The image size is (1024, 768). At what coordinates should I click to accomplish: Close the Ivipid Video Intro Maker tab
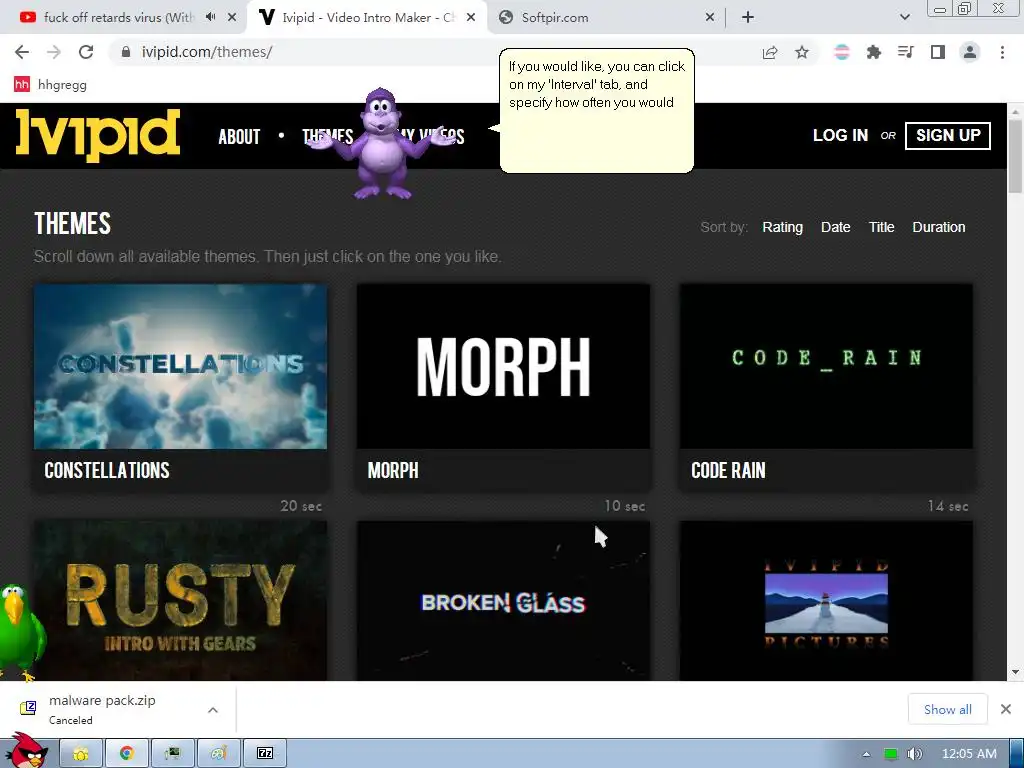tap(471, 18)
